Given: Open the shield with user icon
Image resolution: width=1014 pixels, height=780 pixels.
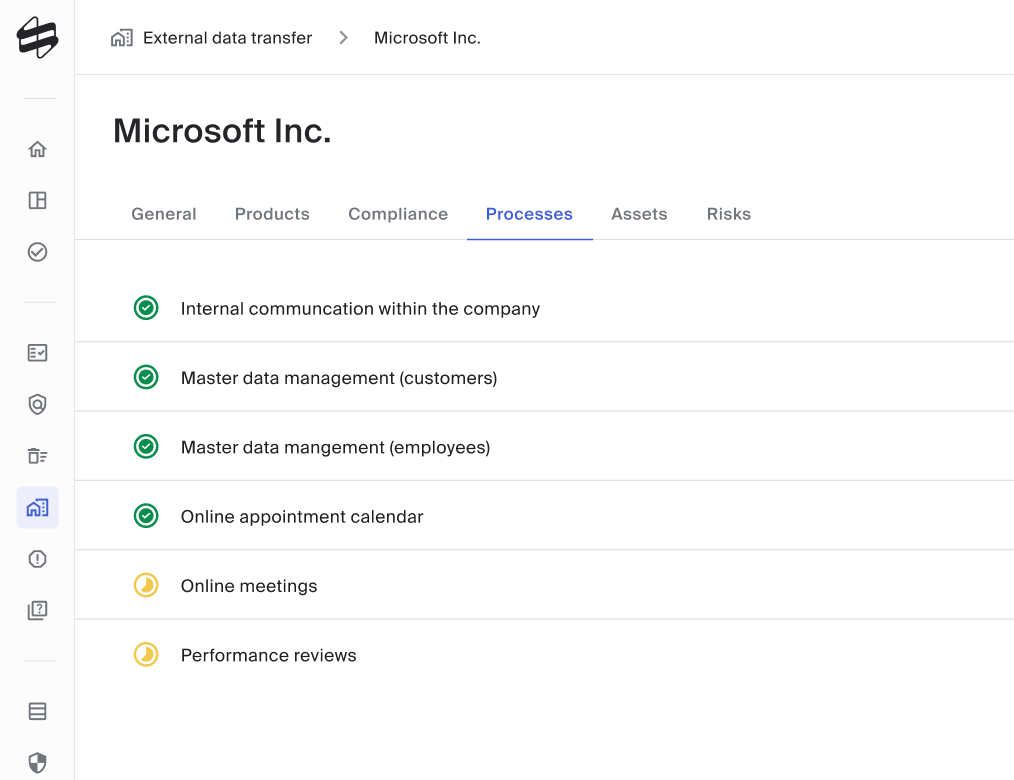Looking at the screenshot, I should point(38,404).
